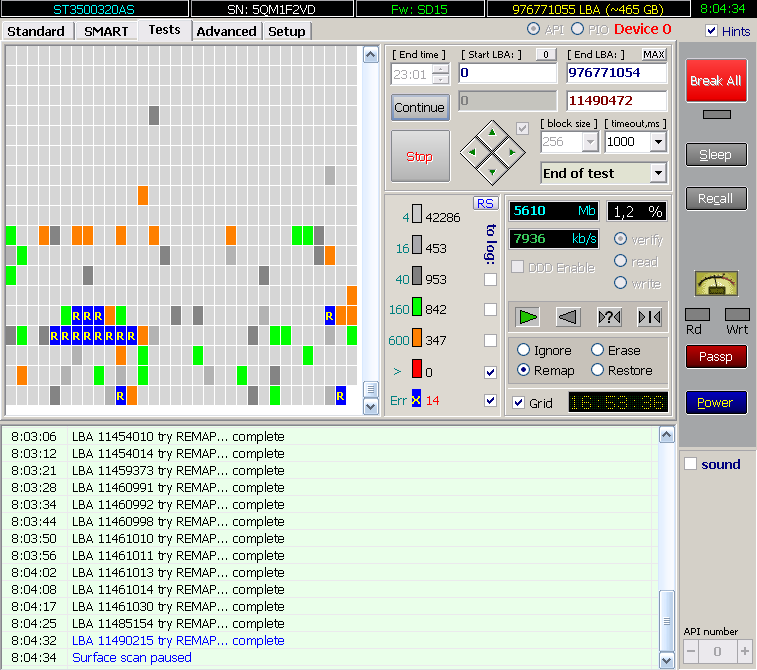Select the Remap radio option
Screen dimensions: 757x670
pos(523,370)
